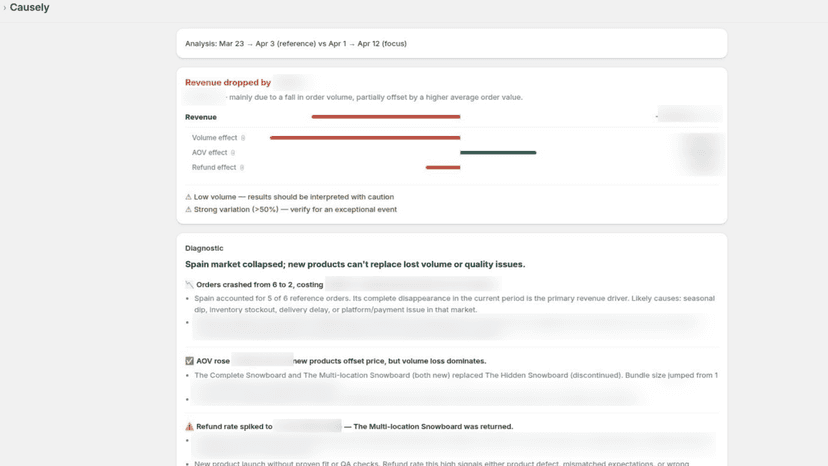
Task: Click the green AOV effect bar
Action: [498, 153]
